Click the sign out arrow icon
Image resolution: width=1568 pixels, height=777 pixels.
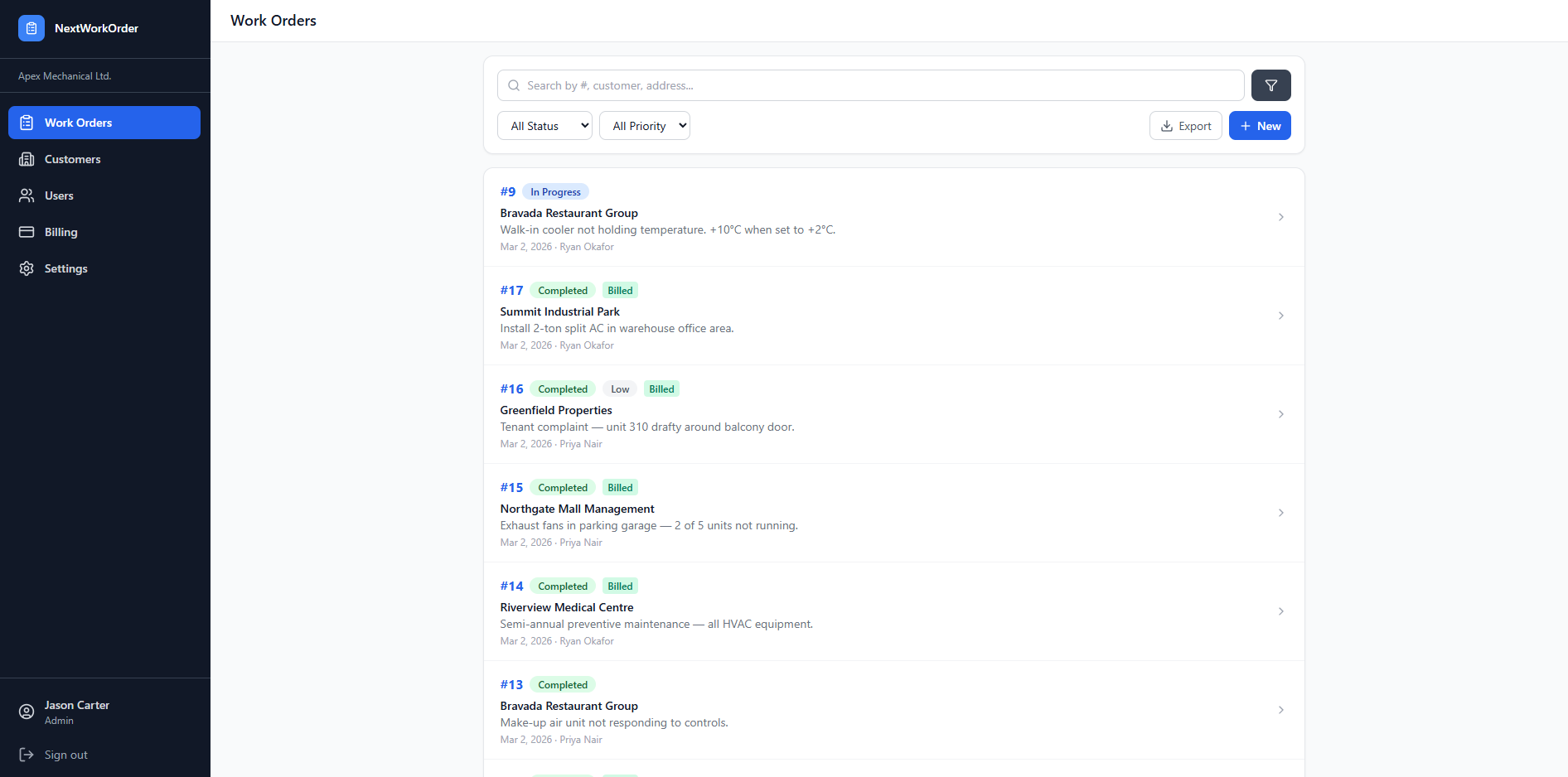[26, 755]
